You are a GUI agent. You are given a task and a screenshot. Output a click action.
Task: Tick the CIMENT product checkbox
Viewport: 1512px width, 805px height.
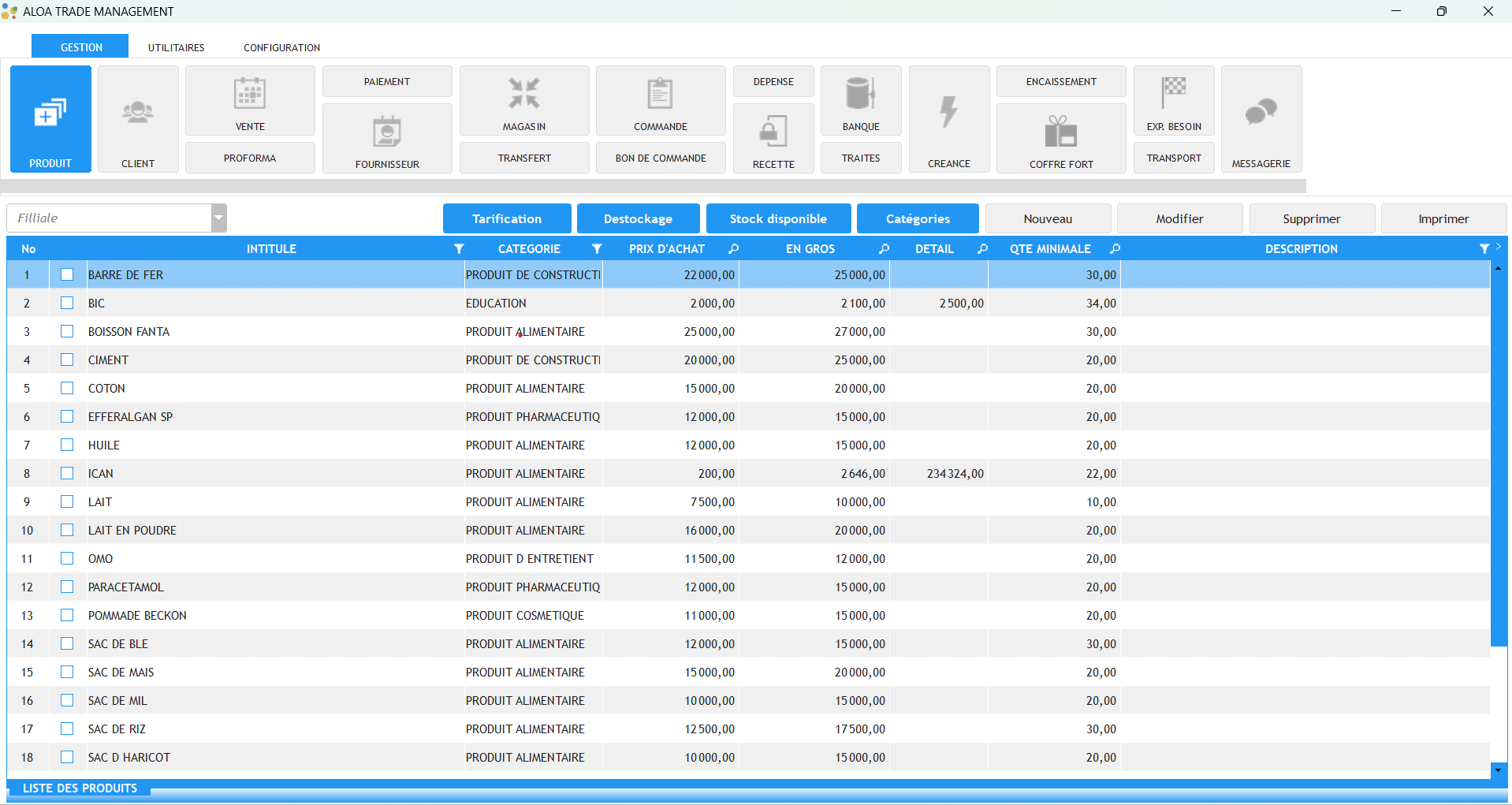tap(67, 360)
